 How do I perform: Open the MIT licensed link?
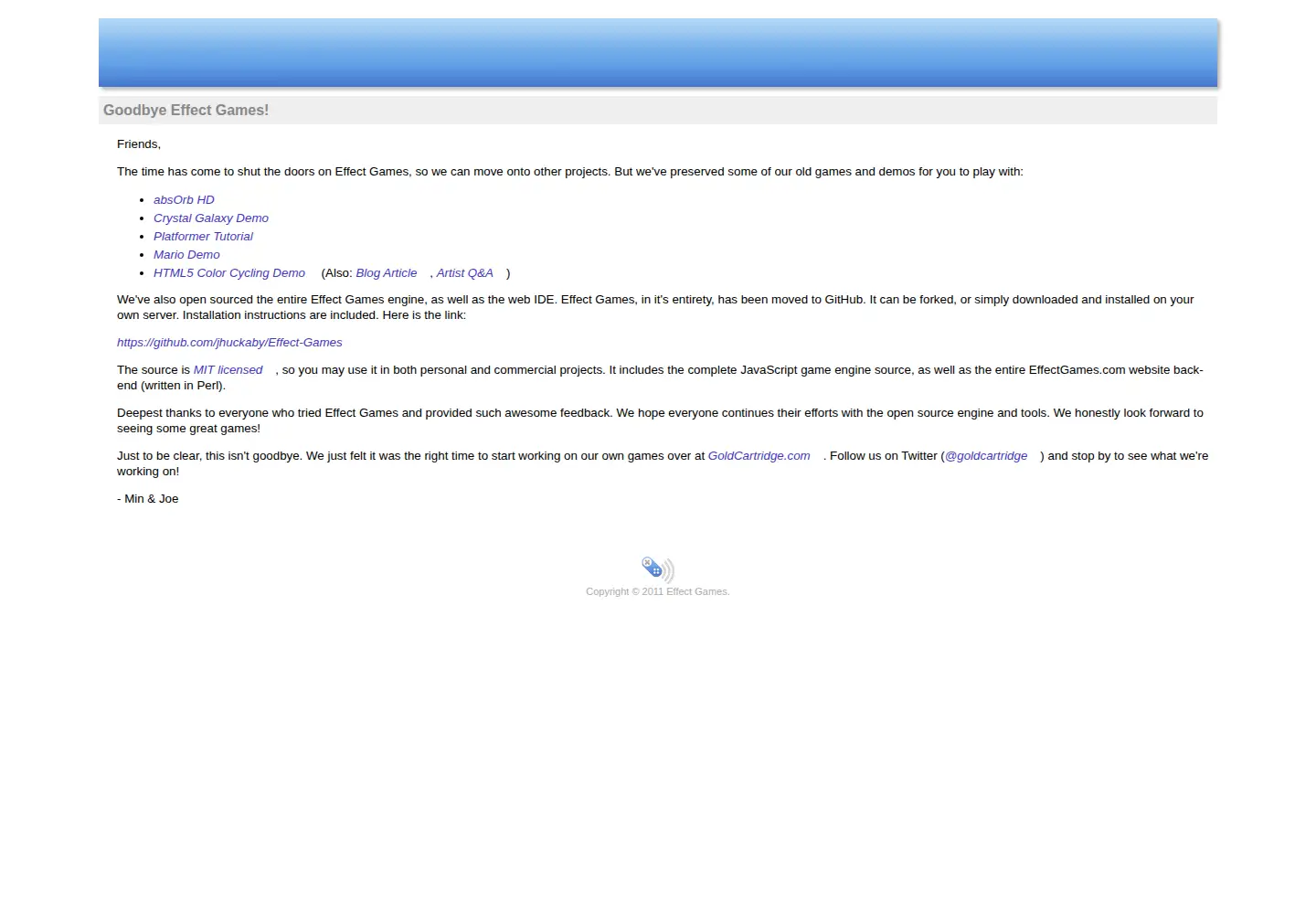(228, 369)
